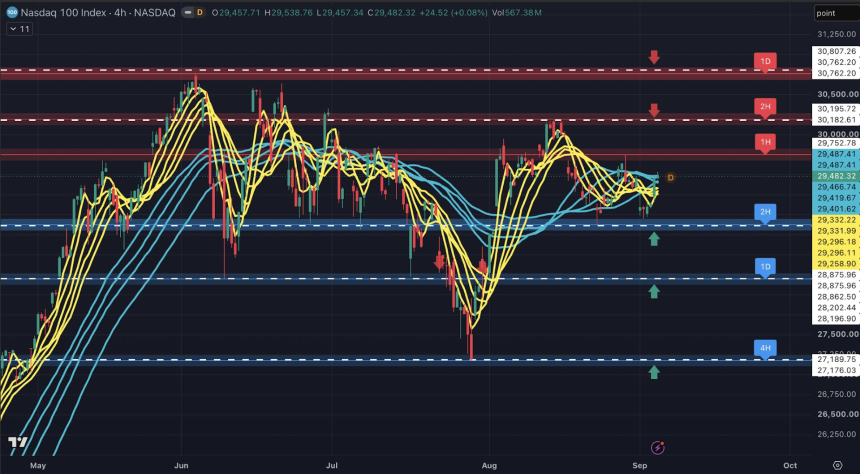Click the cyan 29,401.62 moving average label

point(835,208)
